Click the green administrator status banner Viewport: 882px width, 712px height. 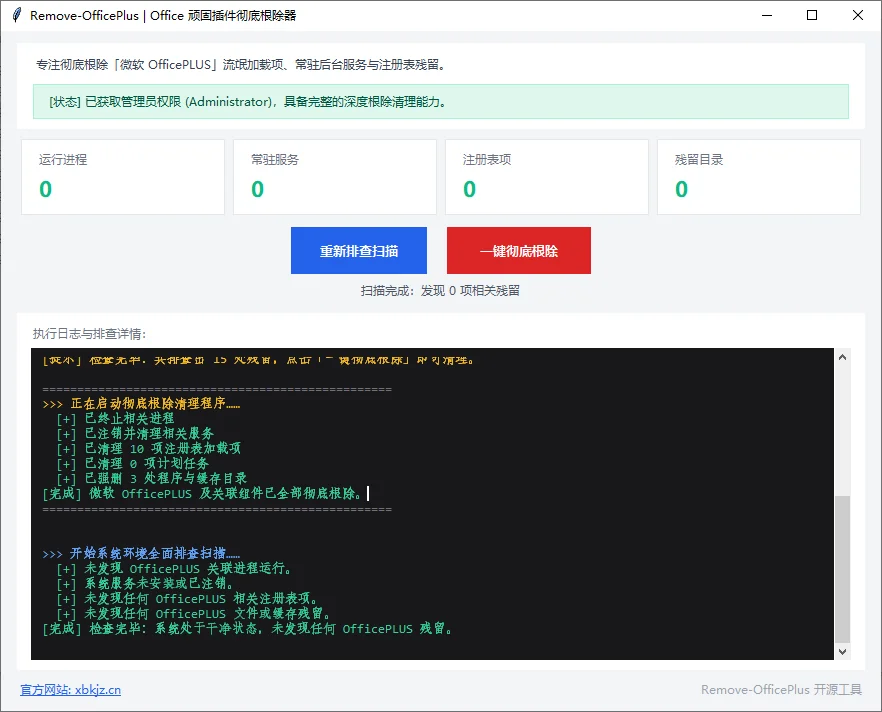point(440,101)
